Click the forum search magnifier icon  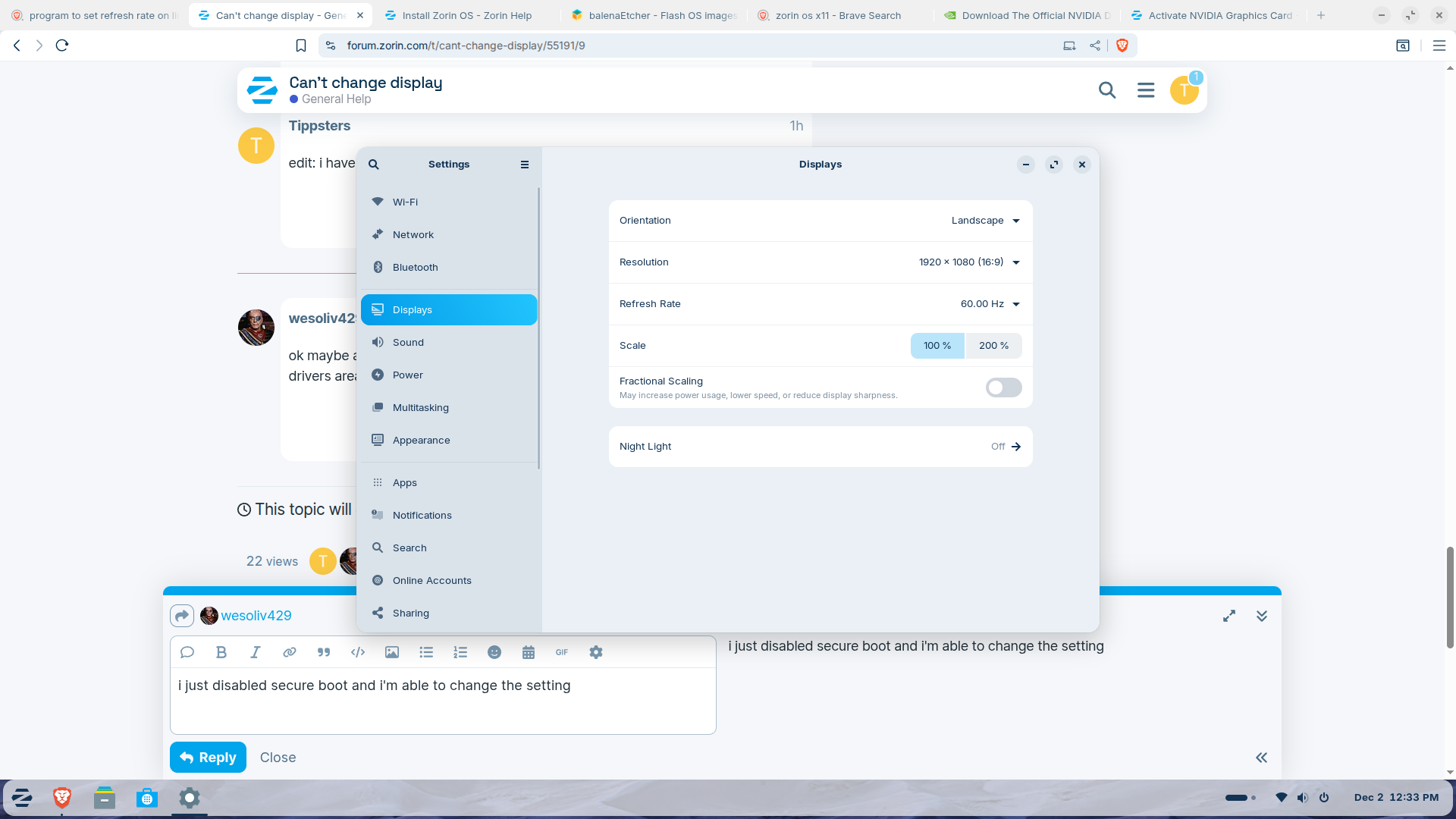tap(1107, 90)
